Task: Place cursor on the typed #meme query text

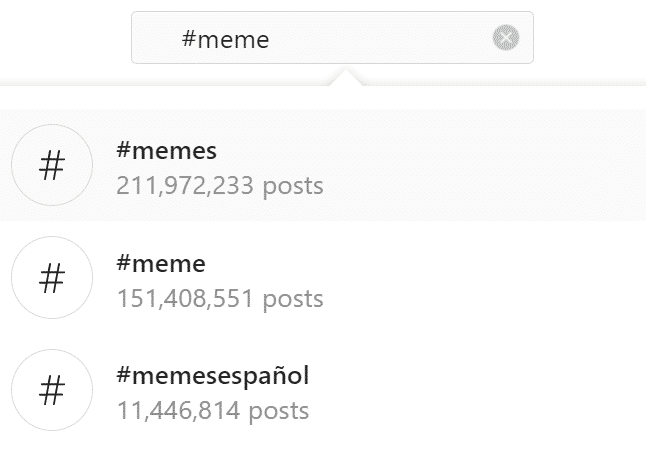Action: (226, 39)
